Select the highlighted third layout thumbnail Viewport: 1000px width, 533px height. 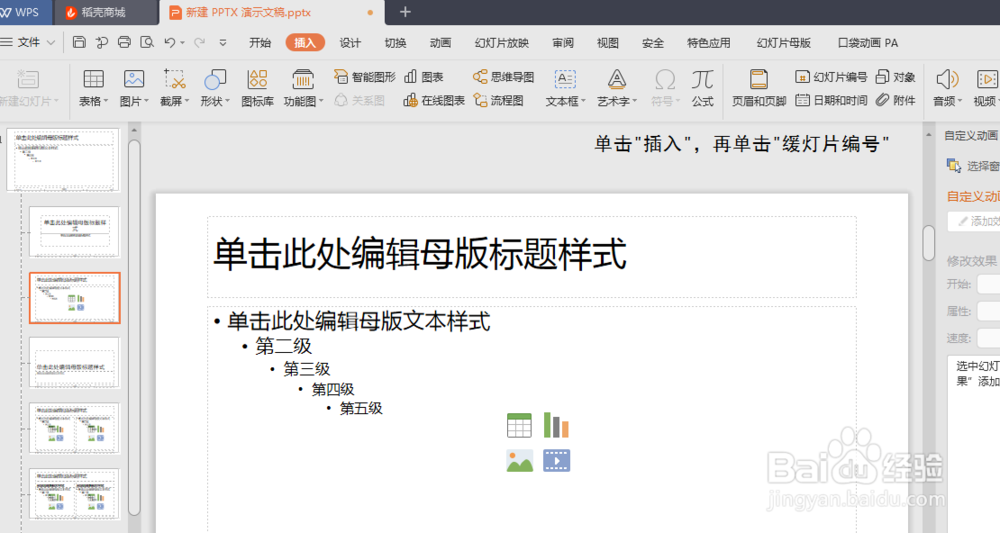coord(75,298)
